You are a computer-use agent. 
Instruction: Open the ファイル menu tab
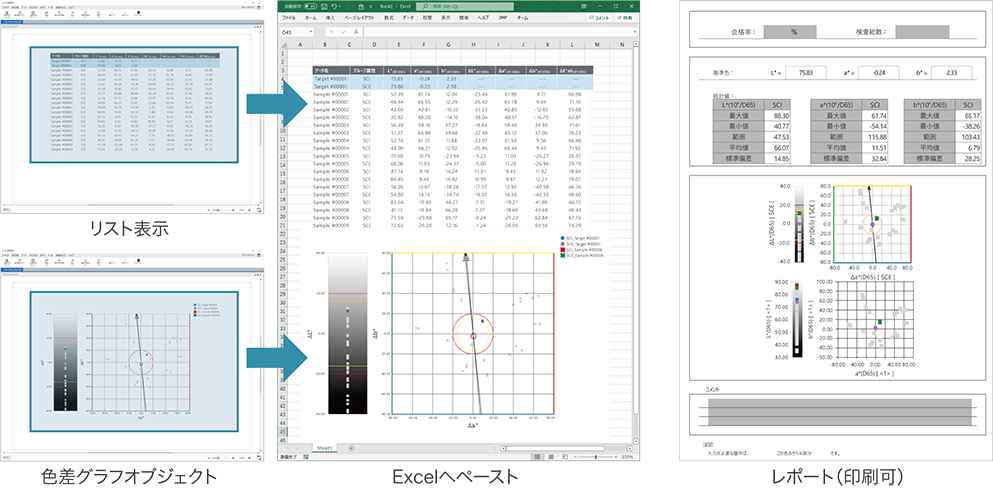pyautogui.click(x=291, y=17)
